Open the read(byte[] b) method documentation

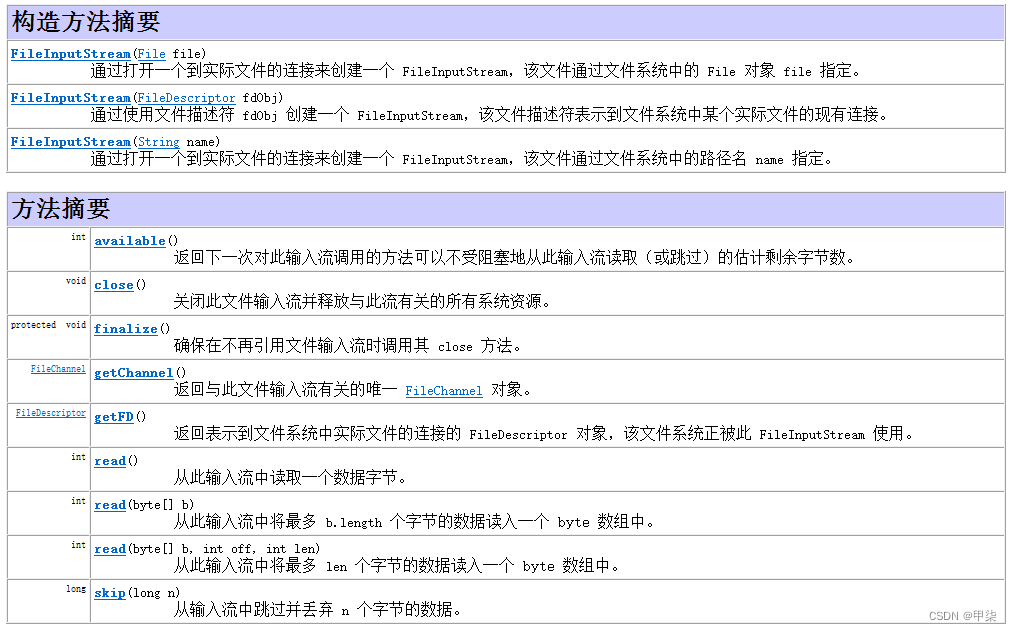(110, 504)
